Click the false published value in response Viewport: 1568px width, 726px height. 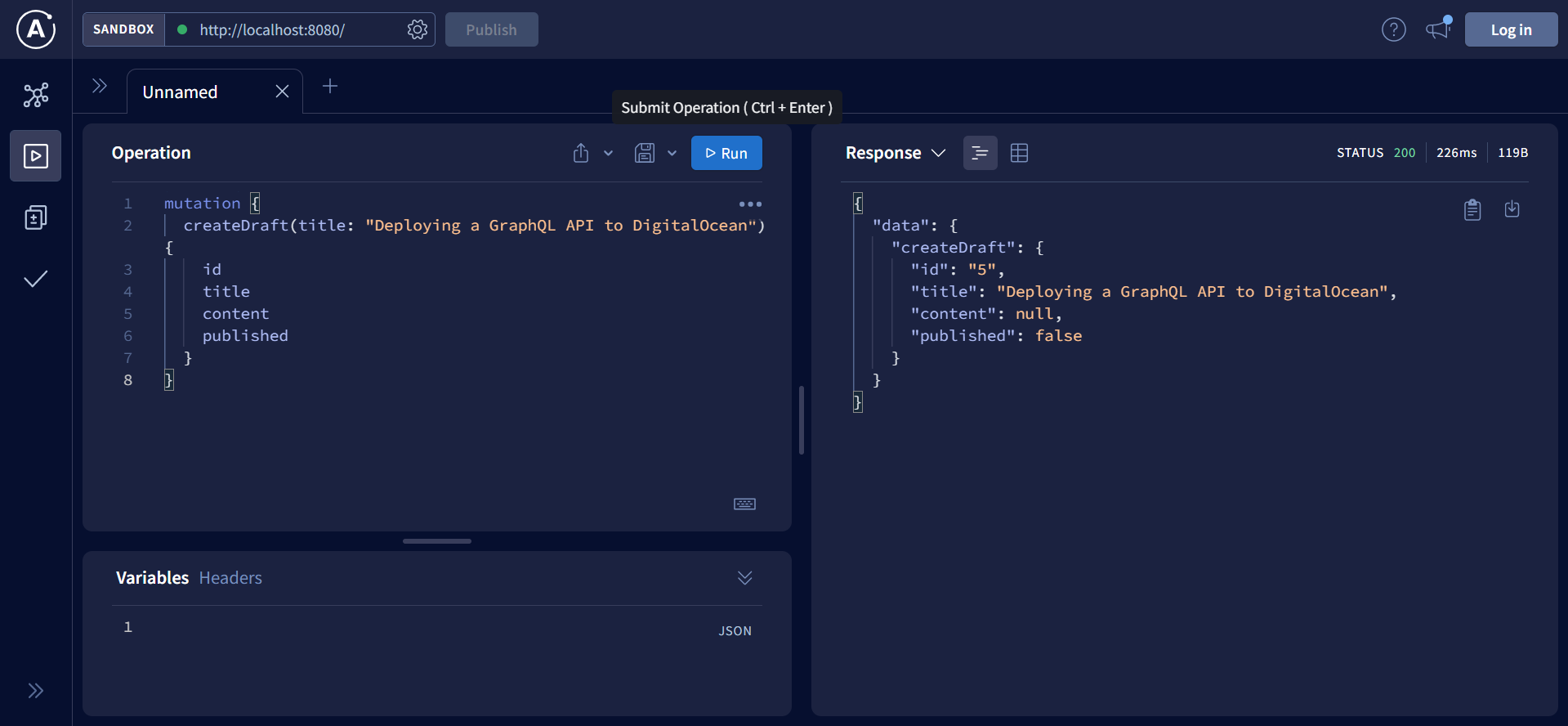pos(1059,336)
